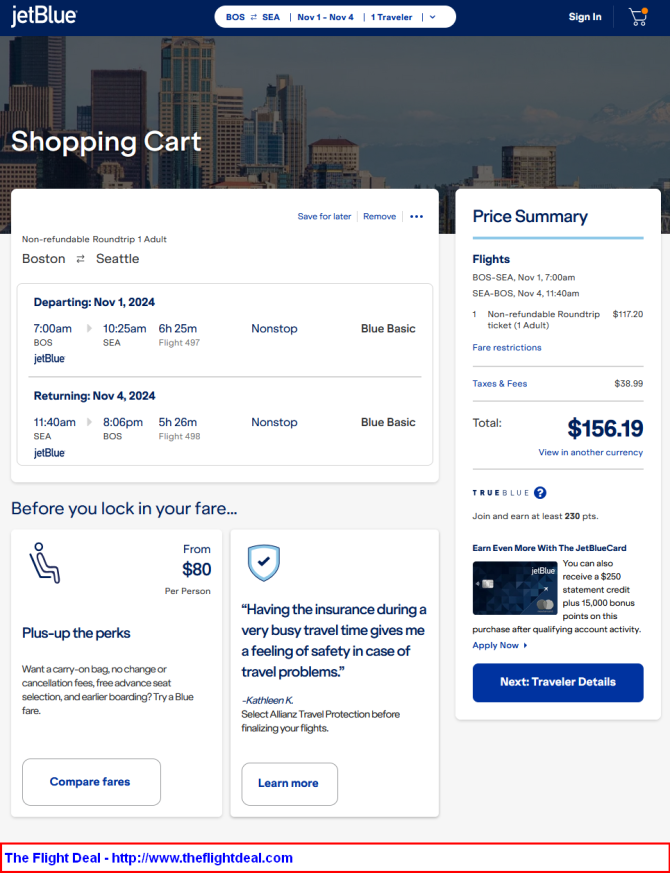Open the shopping cart icon in header
The image size is (670, 873).
coord(638,17)
